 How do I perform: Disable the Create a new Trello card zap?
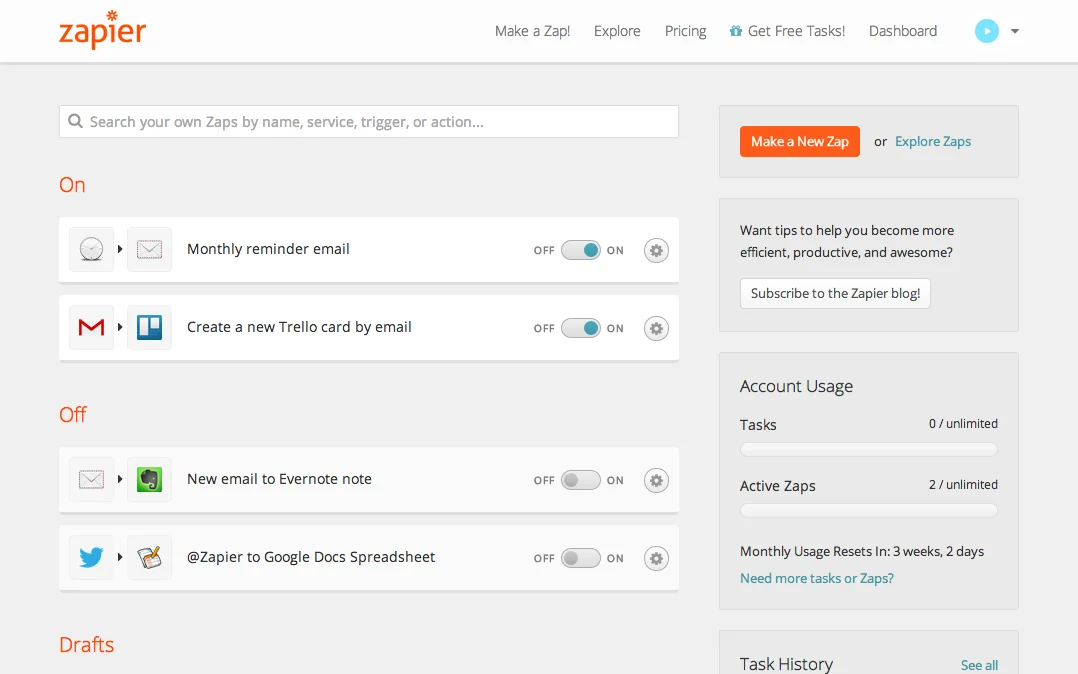[580, 328]
